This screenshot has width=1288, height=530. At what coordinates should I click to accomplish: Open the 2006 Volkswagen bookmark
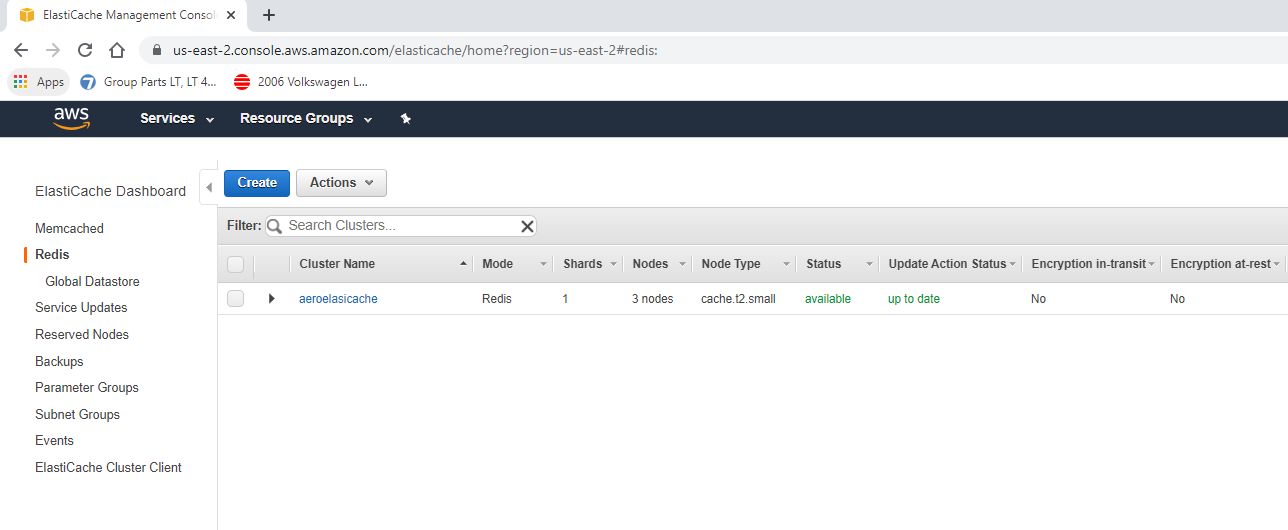coord(301,82)
